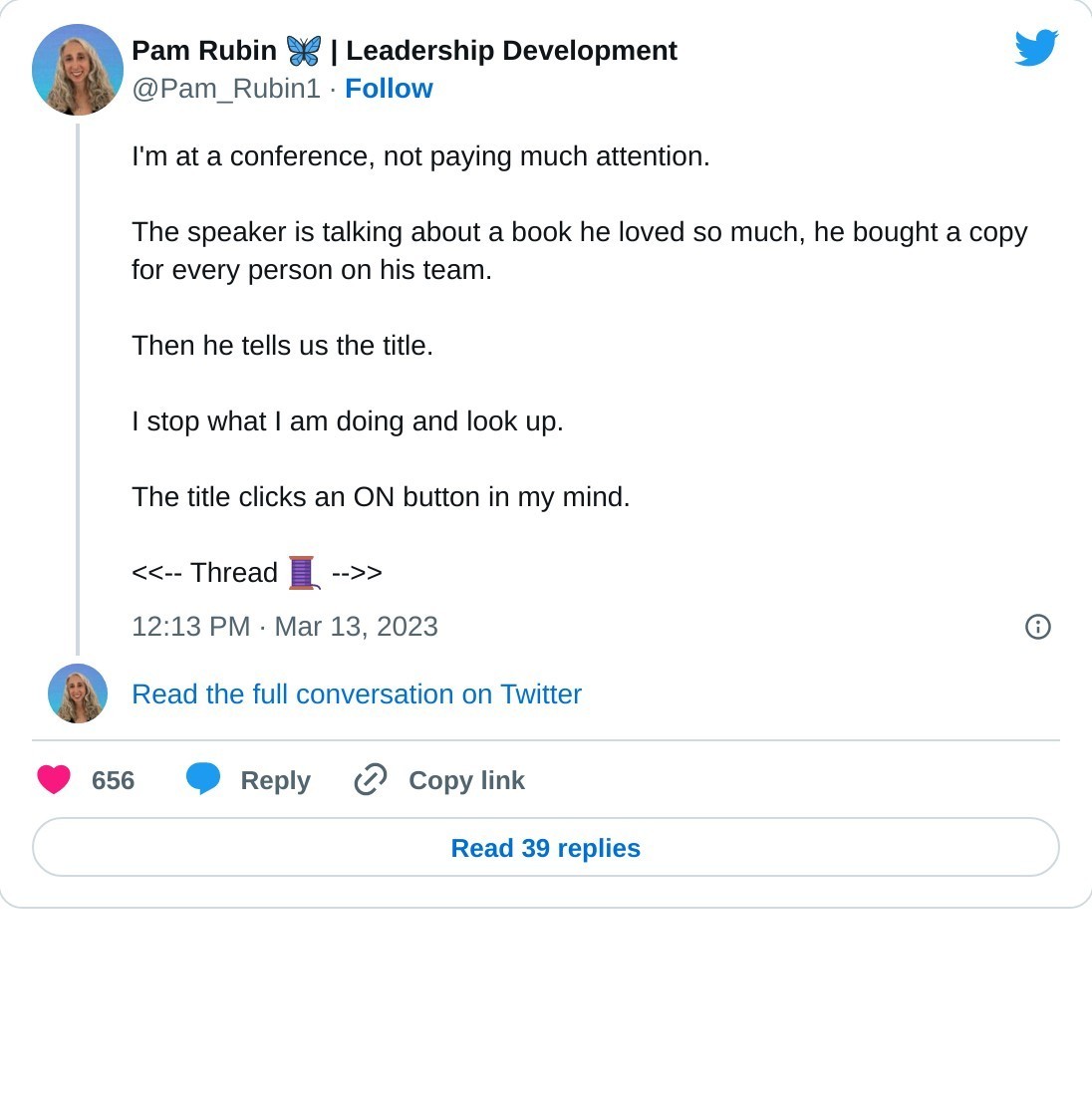Click the line "Then he tells us the title."
This screenshot has height=1100, width=1092.
point(282,346)
